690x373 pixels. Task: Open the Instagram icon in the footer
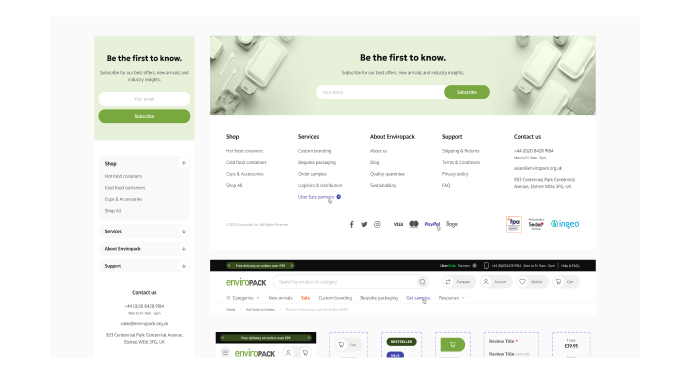377,224
